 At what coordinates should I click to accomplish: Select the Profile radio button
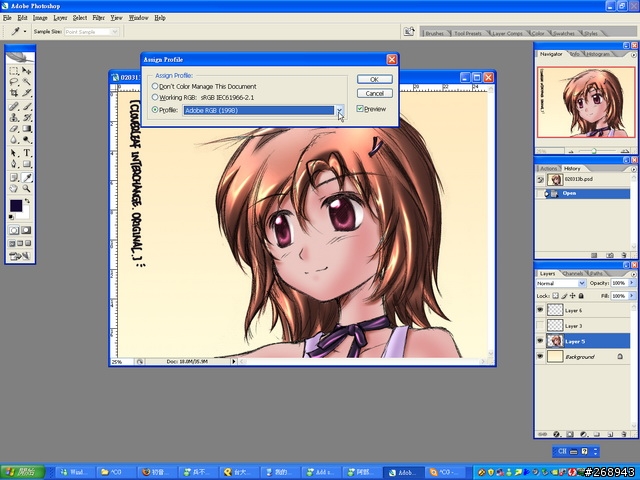[155, 109]
